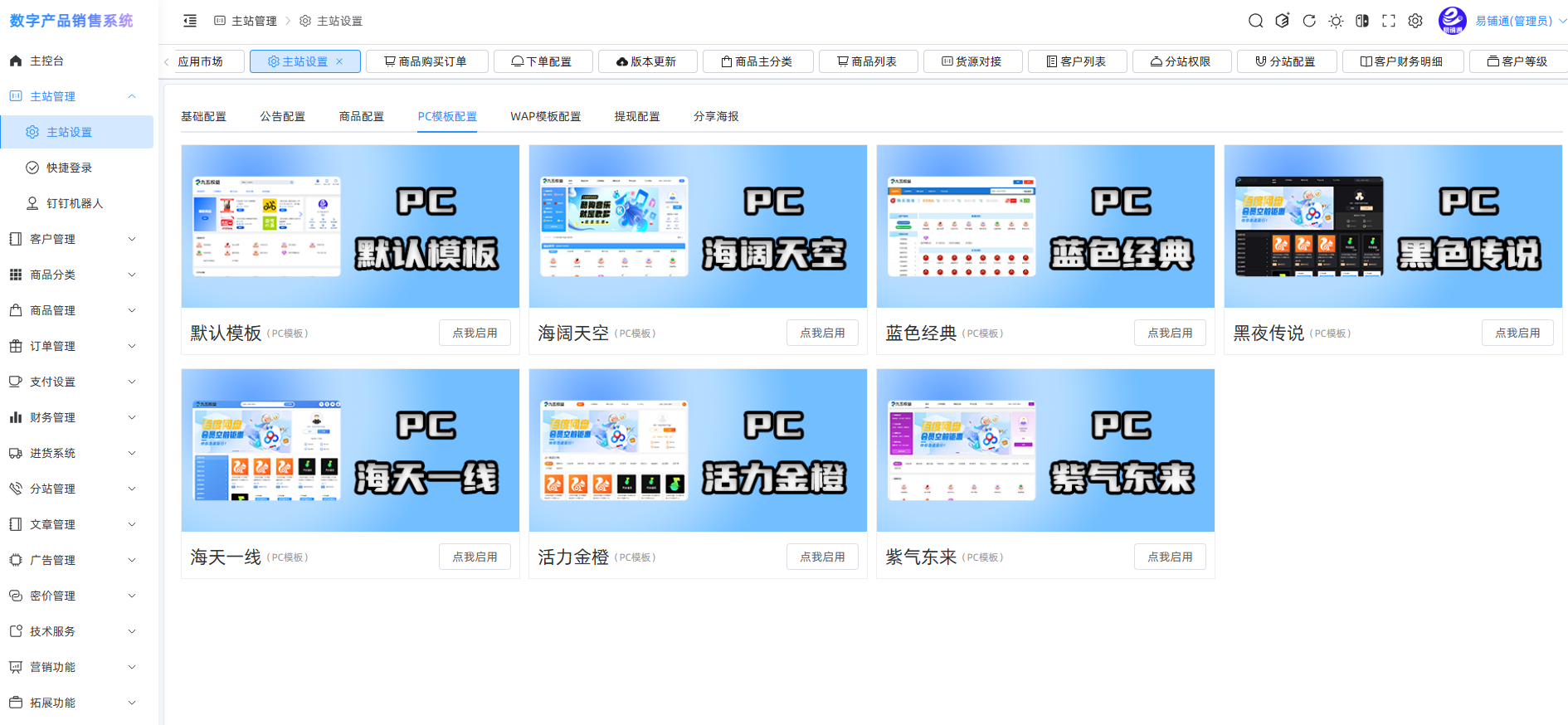The image size is (1568, 725).
Task: Expand 财务管理 sidebar group
Action: (76, 417)
